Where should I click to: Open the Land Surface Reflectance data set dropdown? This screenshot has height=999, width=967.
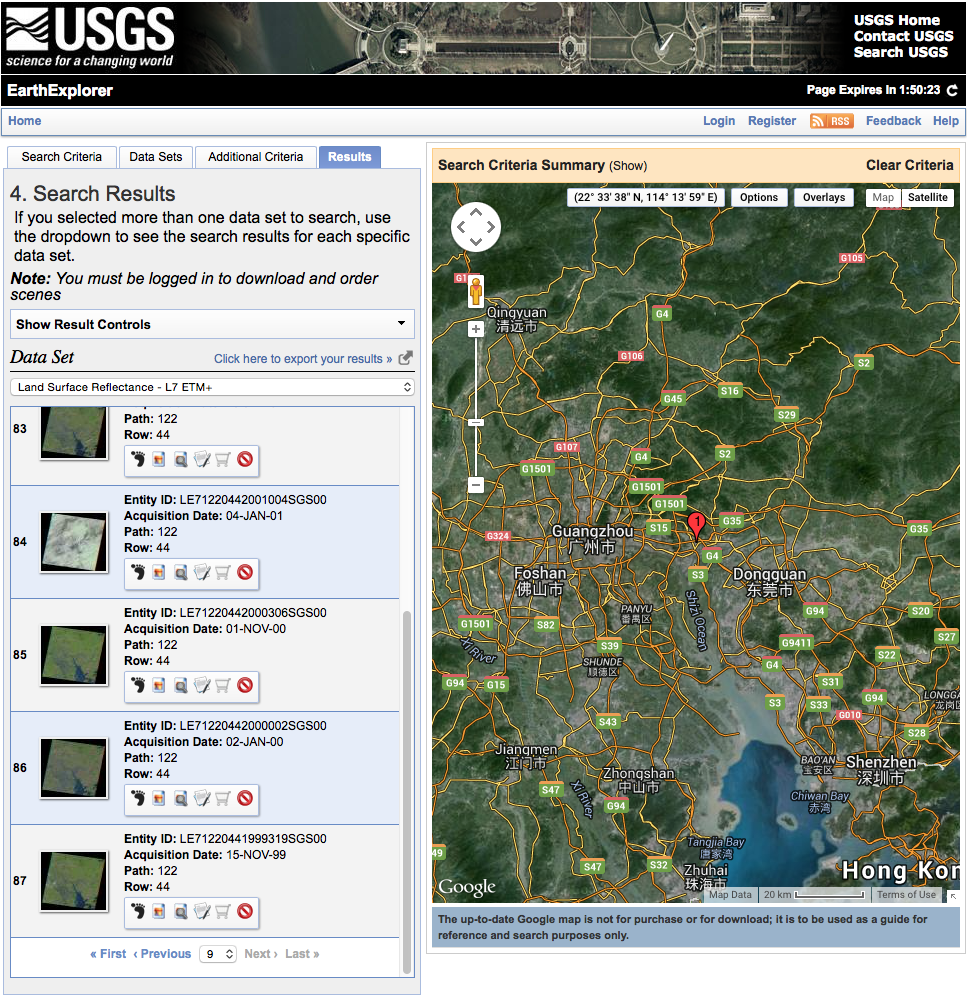[x=212, y=387]
